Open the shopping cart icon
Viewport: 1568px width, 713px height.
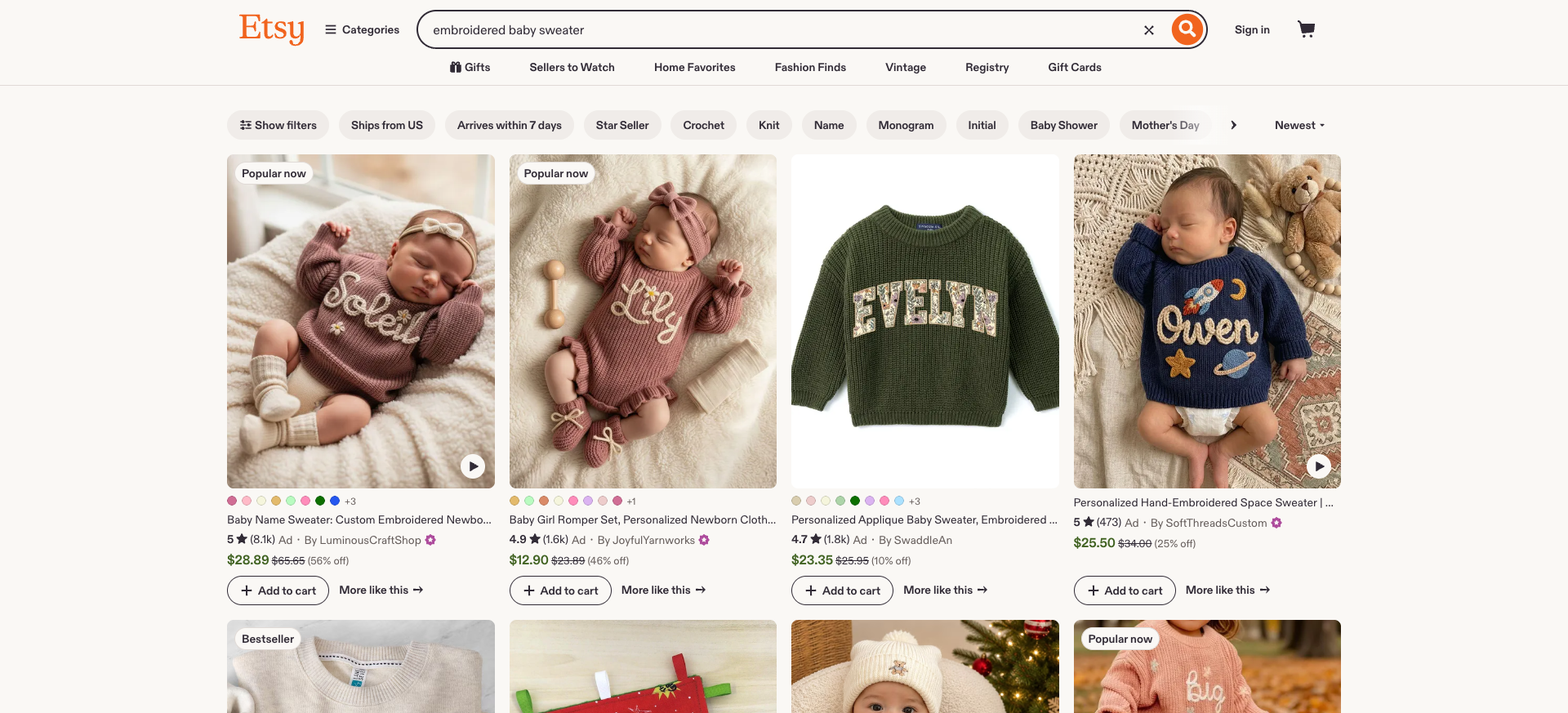(x=1307, y=29)
